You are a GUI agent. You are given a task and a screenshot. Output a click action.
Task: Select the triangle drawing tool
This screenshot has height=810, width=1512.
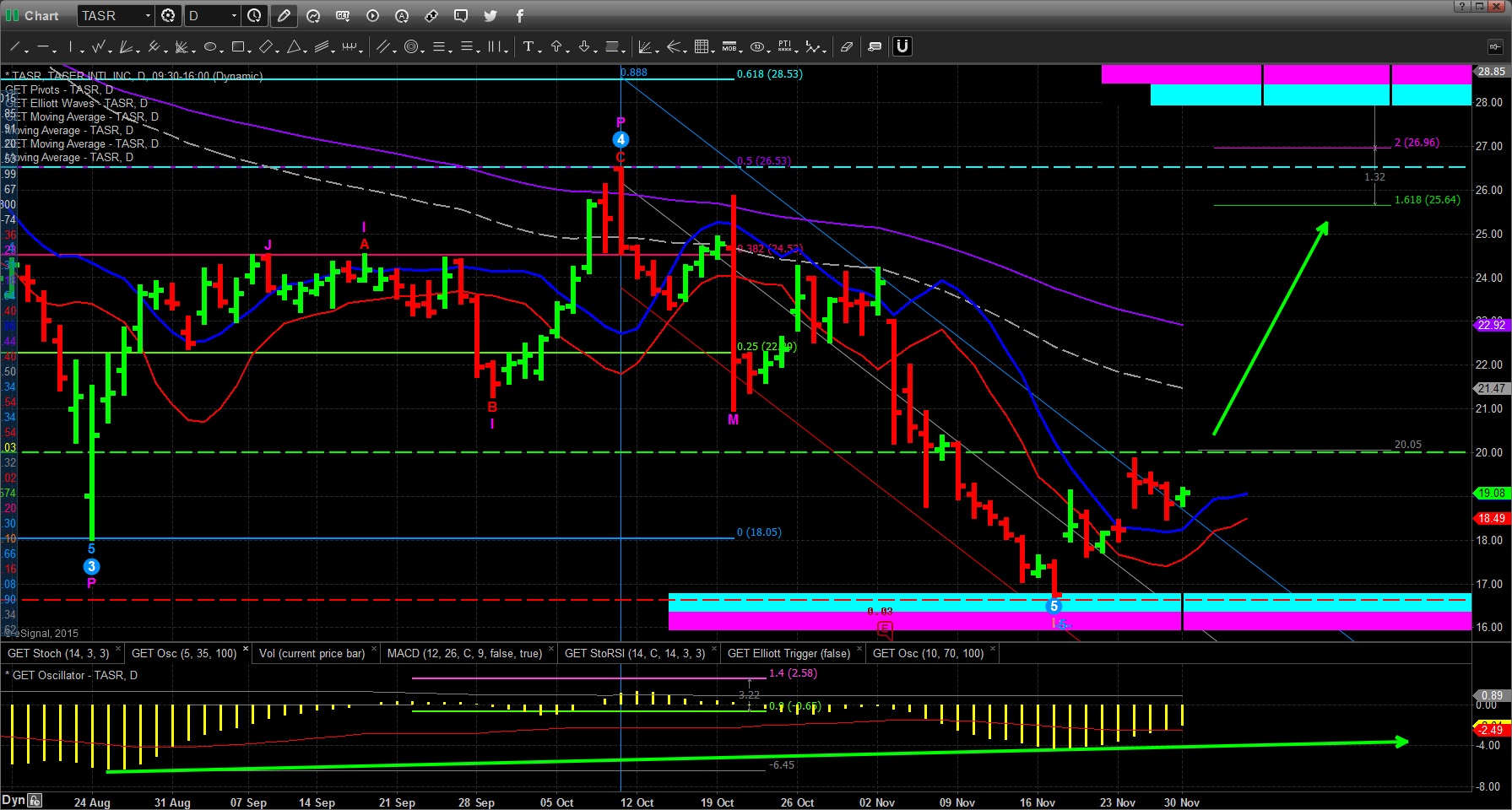[x=293, y=47]
